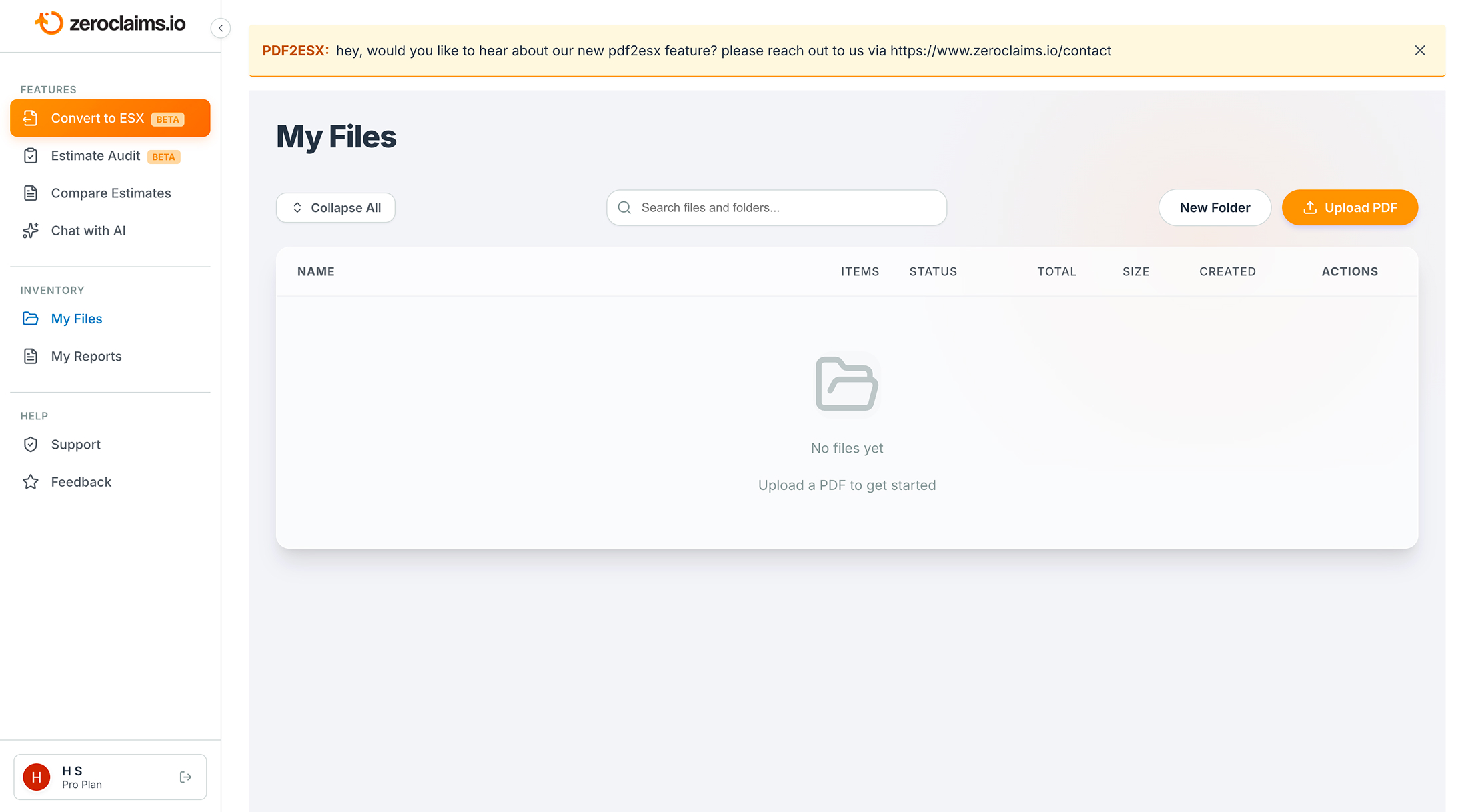Click the Feedback star icon
Viewport: 1472px width, 812px height.
coord(31,482)
